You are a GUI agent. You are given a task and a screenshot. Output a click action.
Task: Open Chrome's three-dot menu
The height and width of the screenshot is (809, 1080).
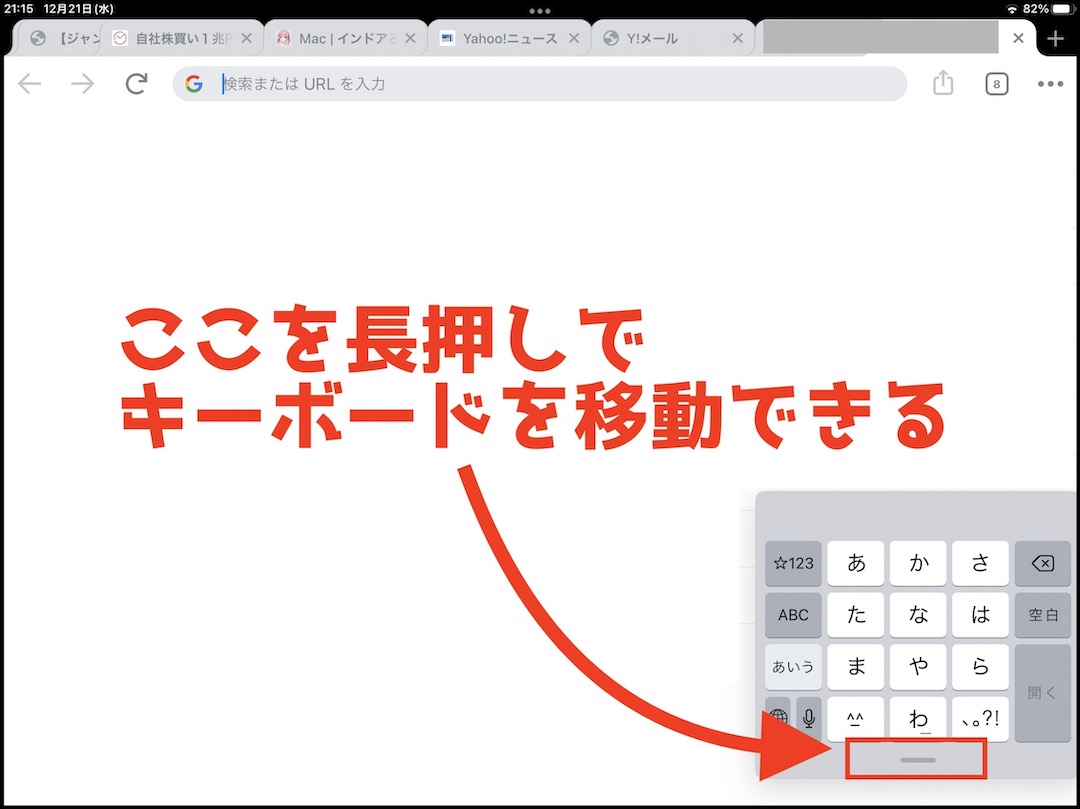tap(1050, 84)
